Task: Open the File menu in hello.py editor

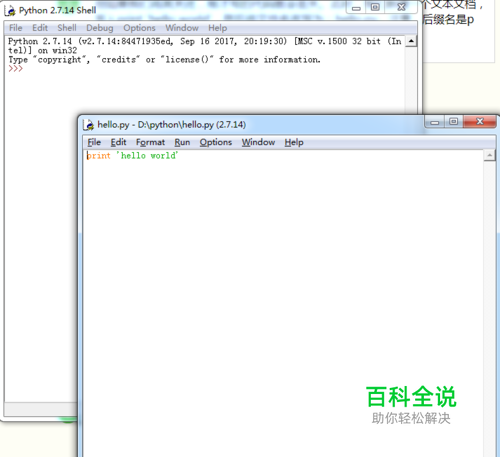Action: (x=94, y=142)
